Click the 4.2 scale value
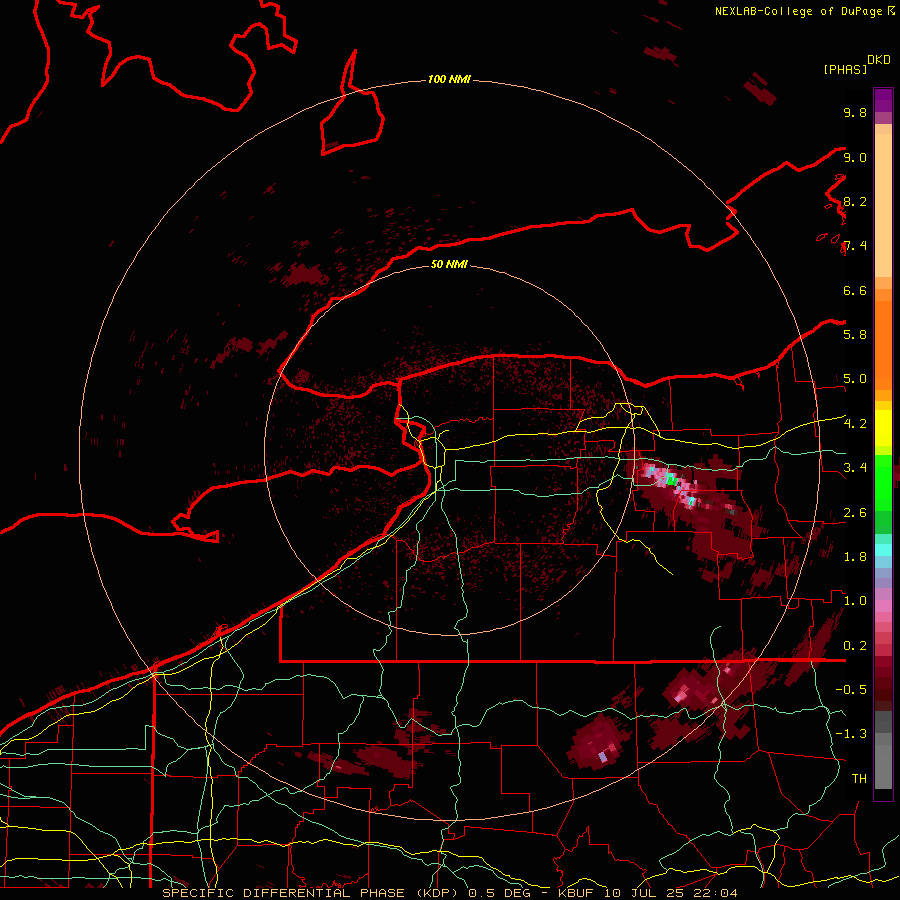The width and height of the screenshot is (900, 900). [x=855, y=424]
